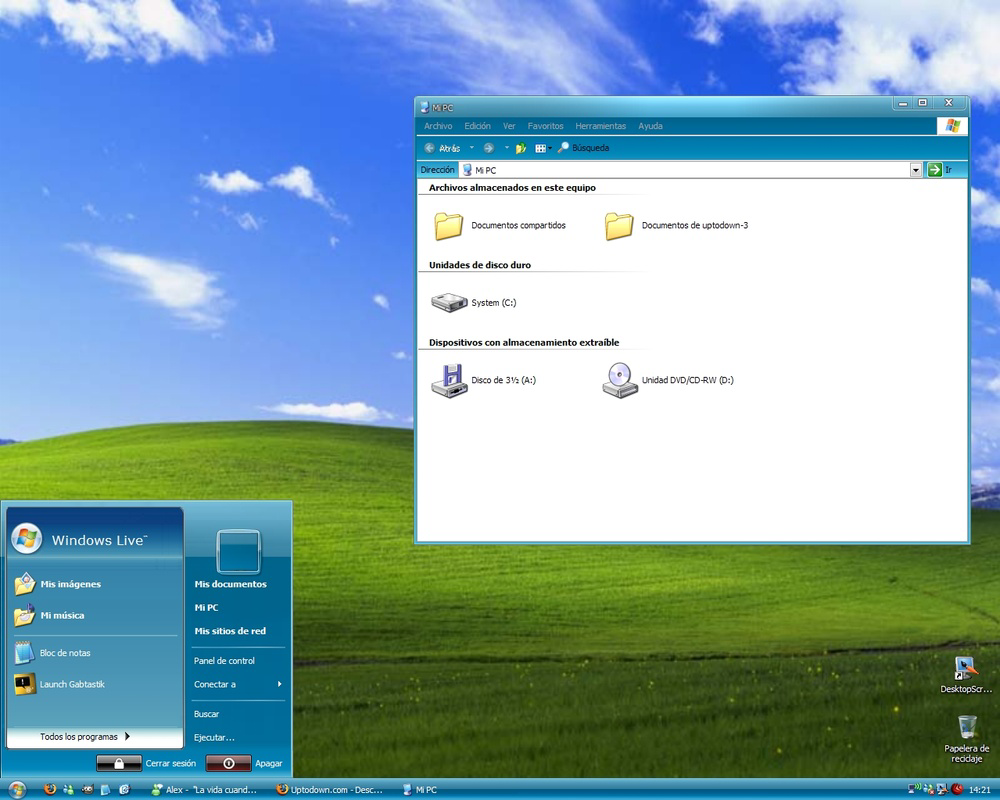The image size is (1000, 800).
Task: Launch GIMP from quick launch bar
Action: point(87,789)
